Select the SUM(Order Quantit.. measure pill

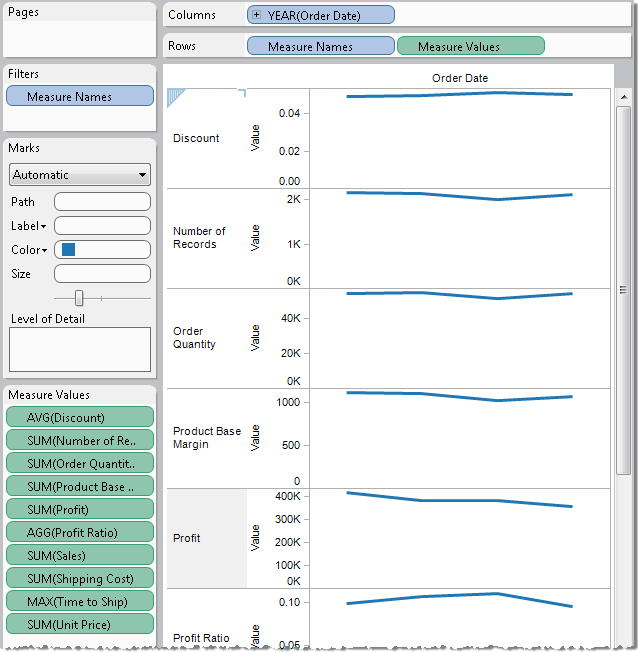tap(80, 463)
